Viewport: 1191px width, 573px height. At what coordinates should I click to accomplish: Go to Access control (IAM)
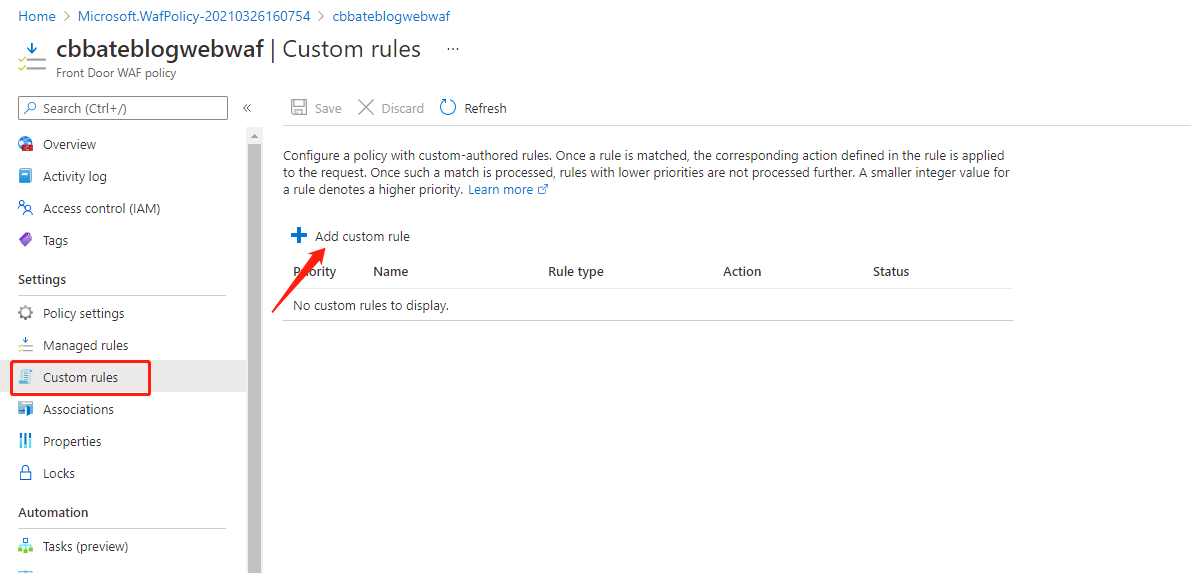coord(102,208)
